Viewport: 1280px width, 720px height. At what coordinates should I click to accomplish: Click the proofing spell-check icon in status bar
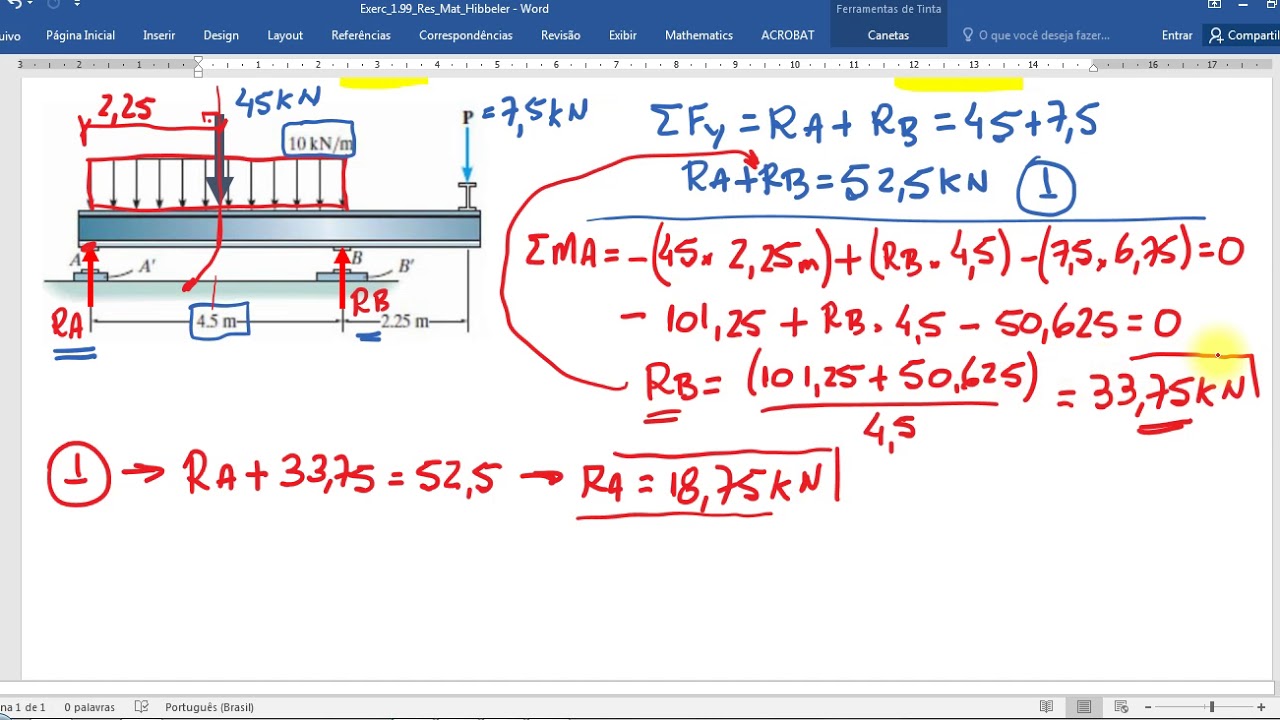click(141, 707)
